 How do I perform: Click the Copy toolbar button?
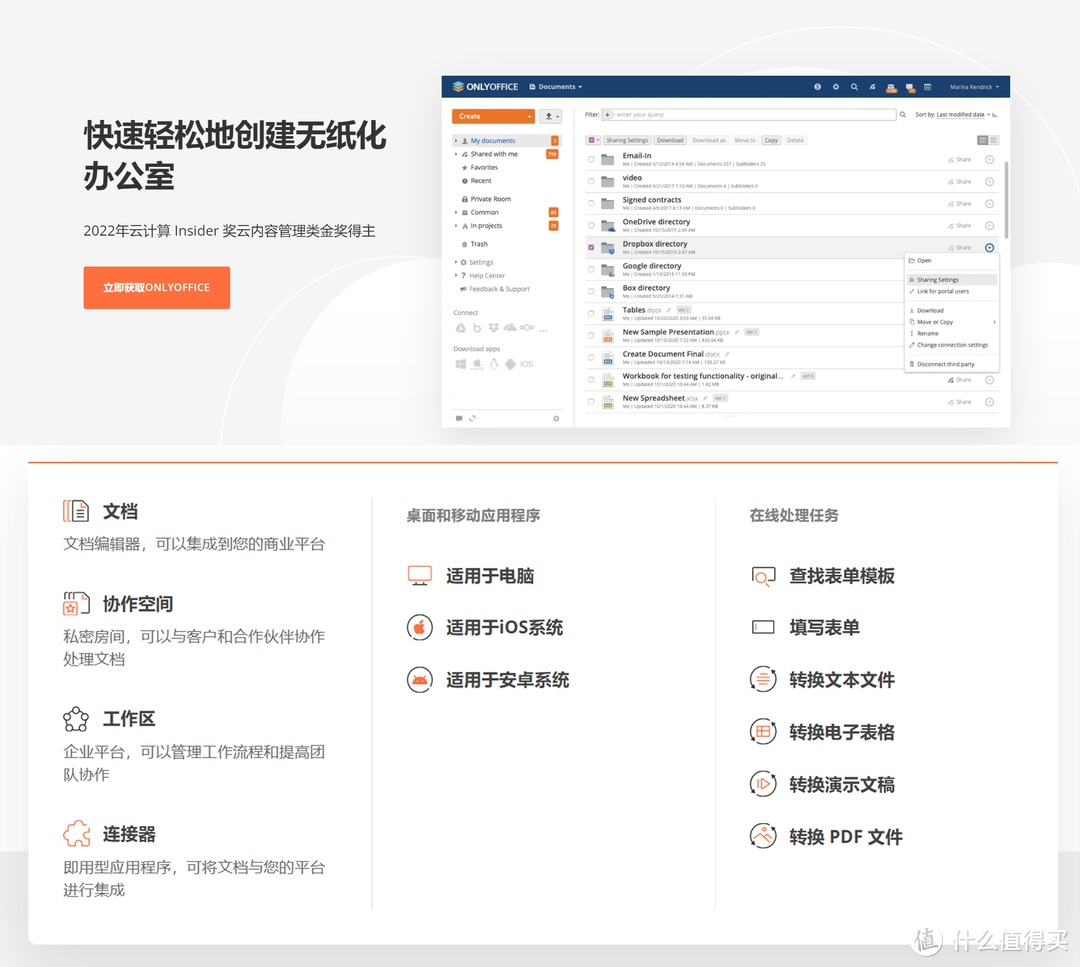pos(771,141)
